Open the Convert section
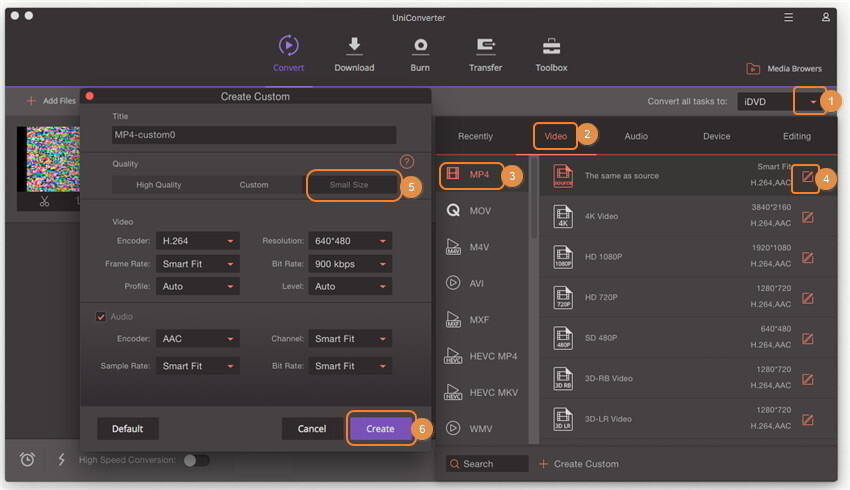This screenshot has height=490, width=850. click(x=288, y=53)
